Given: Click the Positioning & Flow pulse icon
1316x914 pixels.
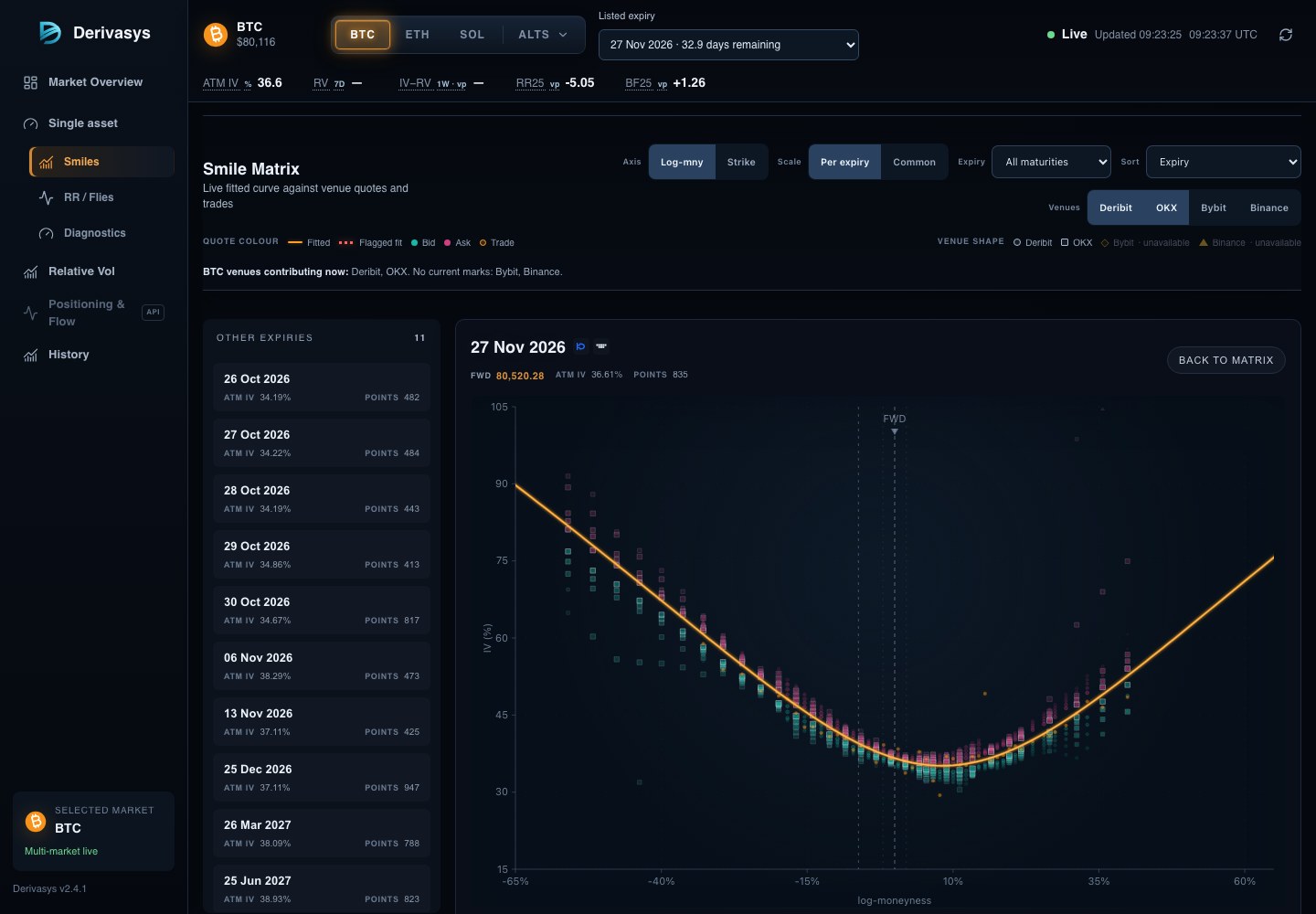Looking at the screenshot, I should [30, 313].
